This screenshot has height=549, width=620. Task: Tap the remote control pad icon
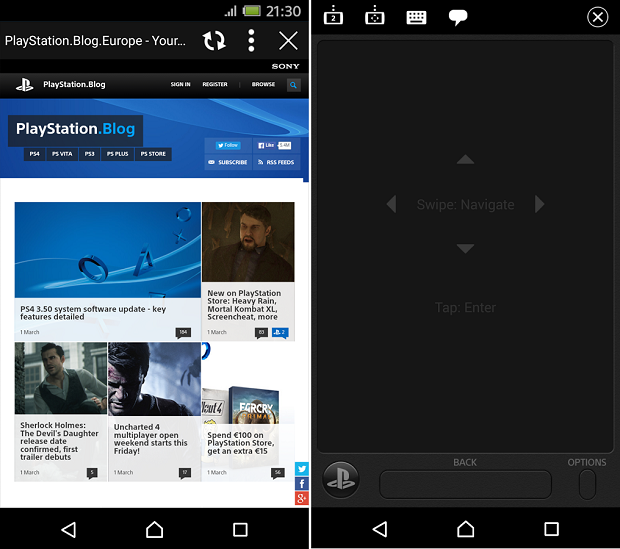point(374,15)
